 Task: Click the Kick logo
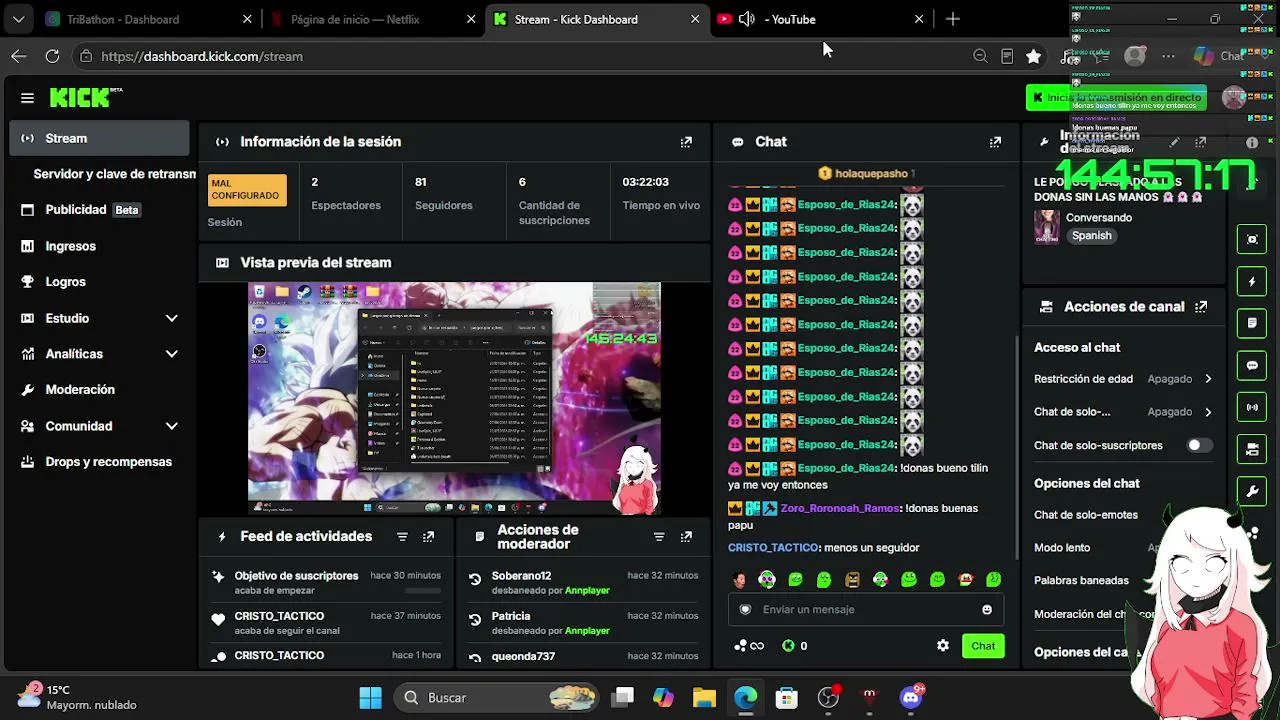80,97
